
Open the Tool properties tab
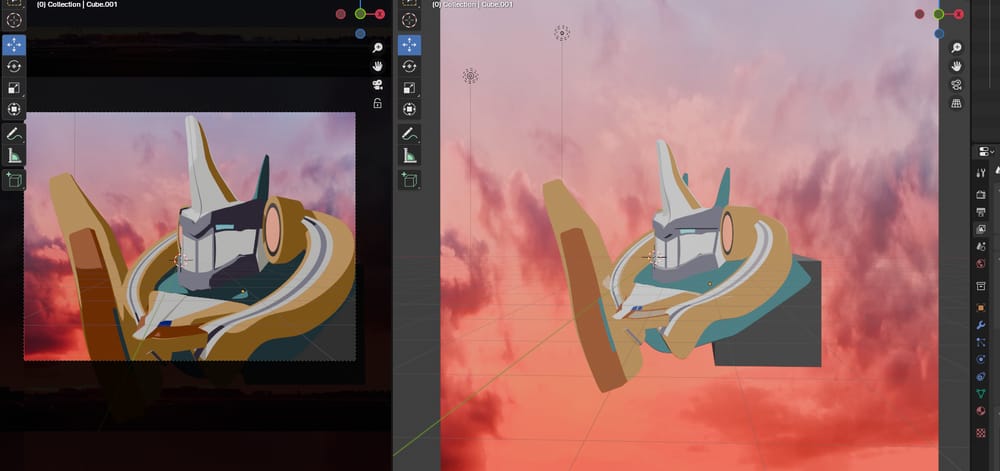coord(981,173)
